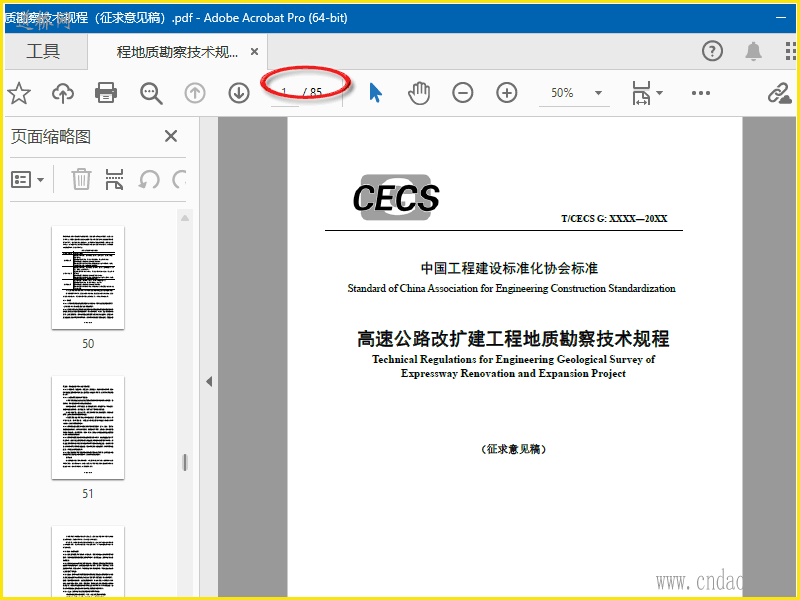The width and height of the screenshot is (800, 600).
Task: Upload the file with the cloud icon
Action: (x=63, y=93)
